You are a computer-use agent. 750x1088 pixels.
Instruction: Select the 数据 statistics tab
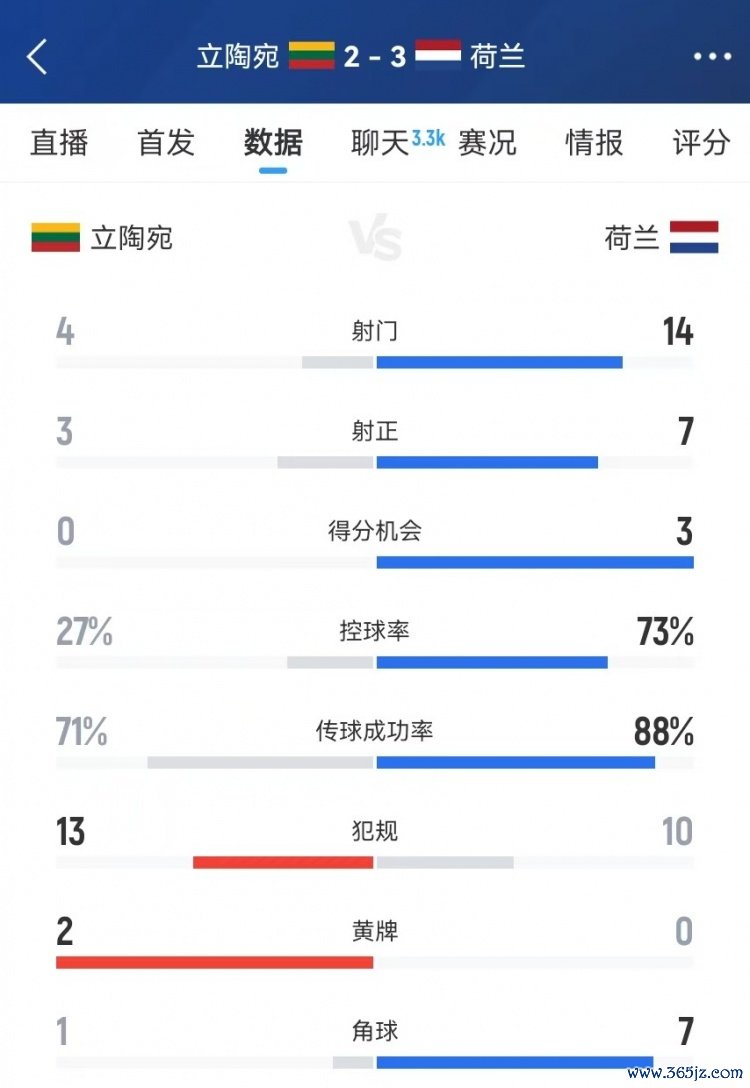click(273, 143)
